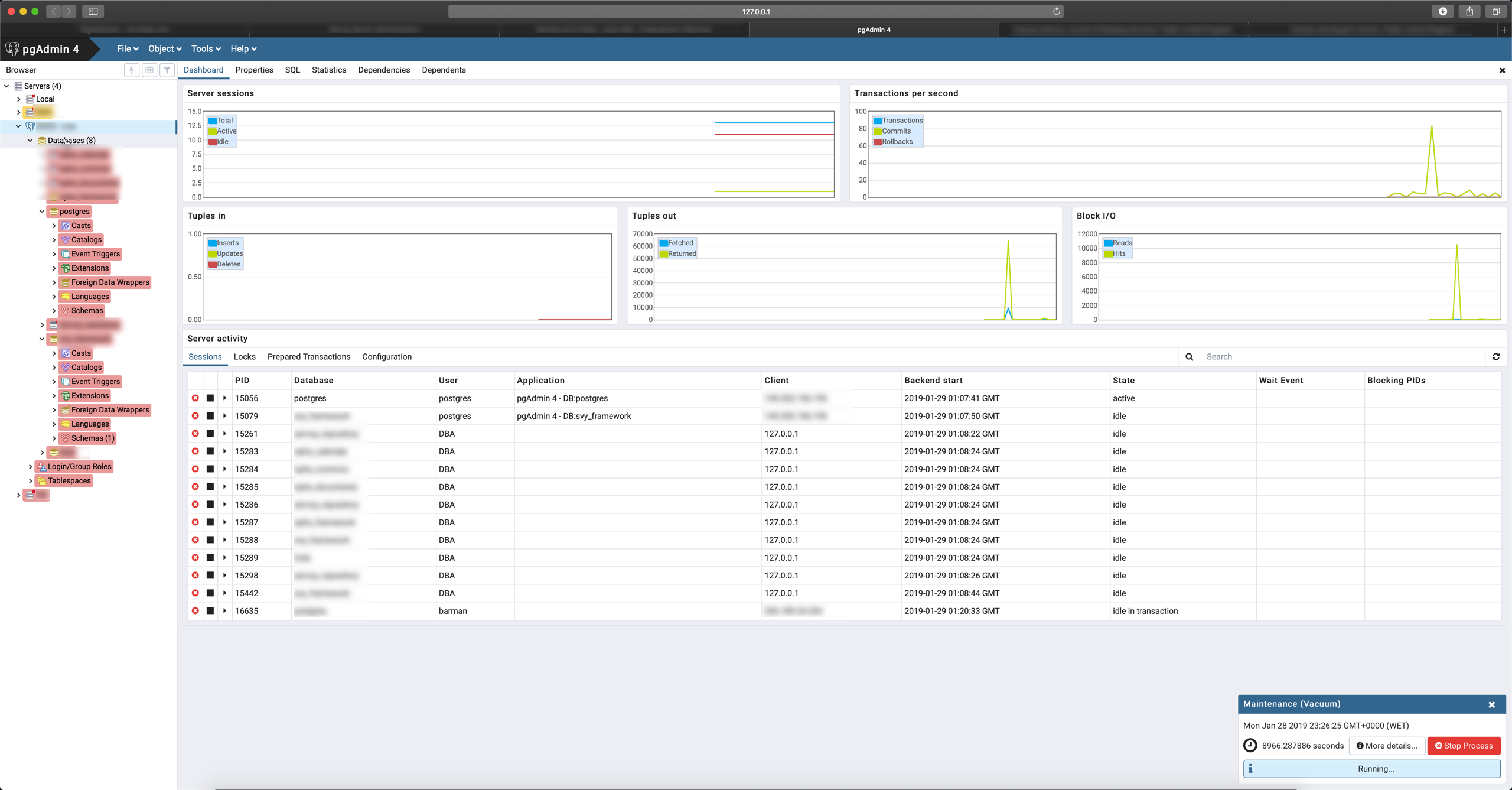
Task: Collapse the Servers (4) tree node
Action: click(6, 86)
